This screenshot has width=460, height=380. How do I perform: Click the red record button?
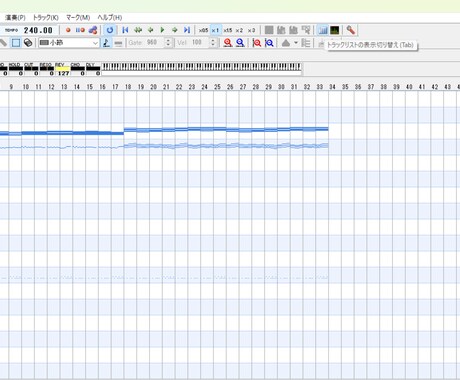click(x=68, y=30)
